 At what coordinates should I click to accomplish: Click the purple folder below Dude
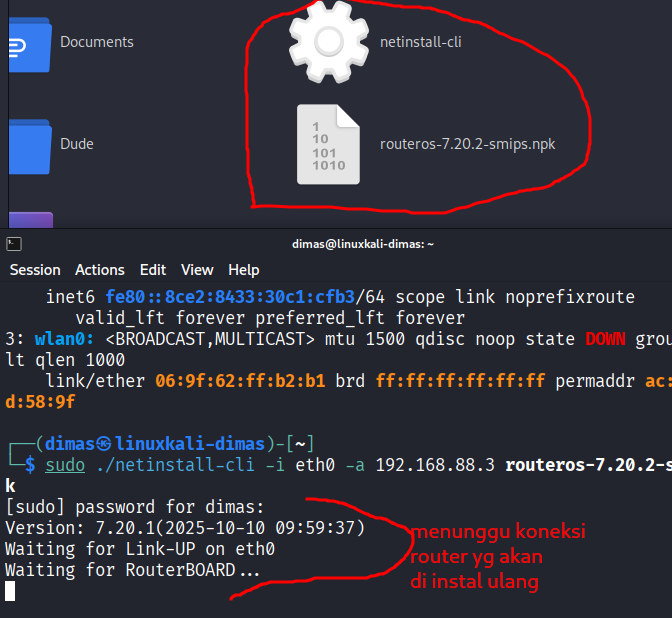(x=30, y=221)
